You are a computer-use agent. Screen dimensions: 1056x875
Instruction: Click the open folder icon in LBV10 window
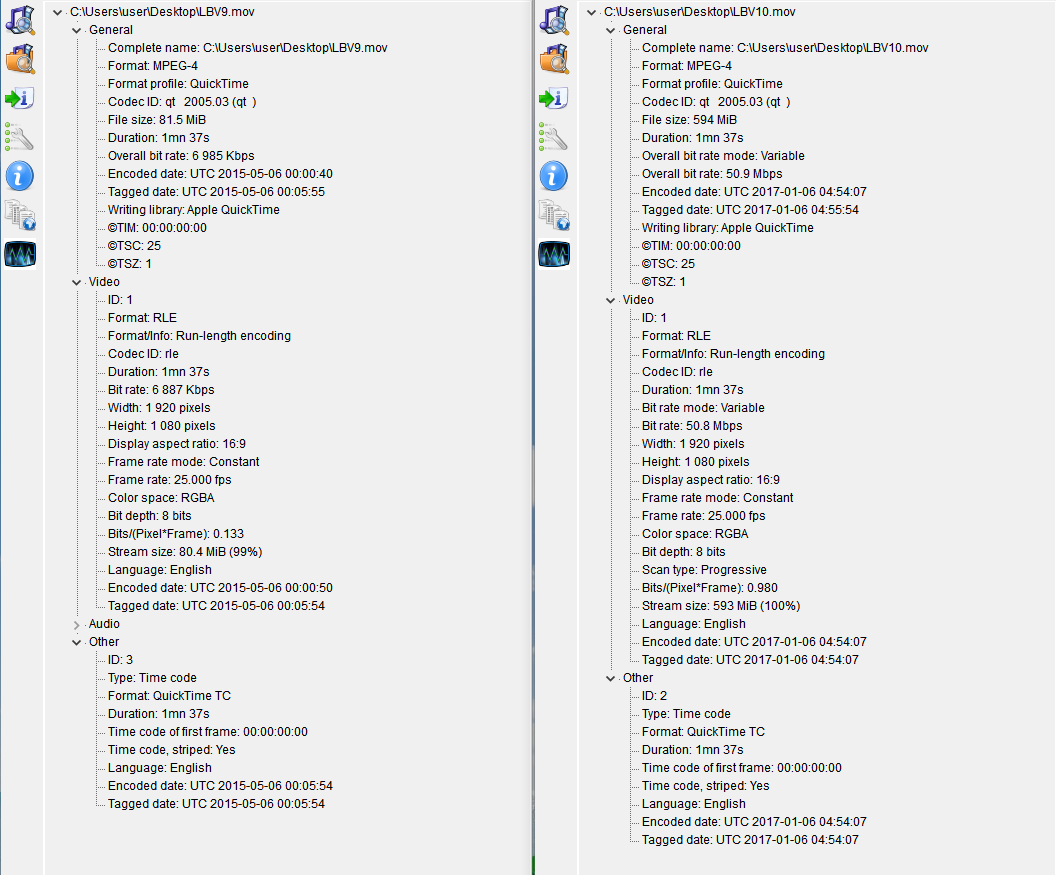click(554, 59)
